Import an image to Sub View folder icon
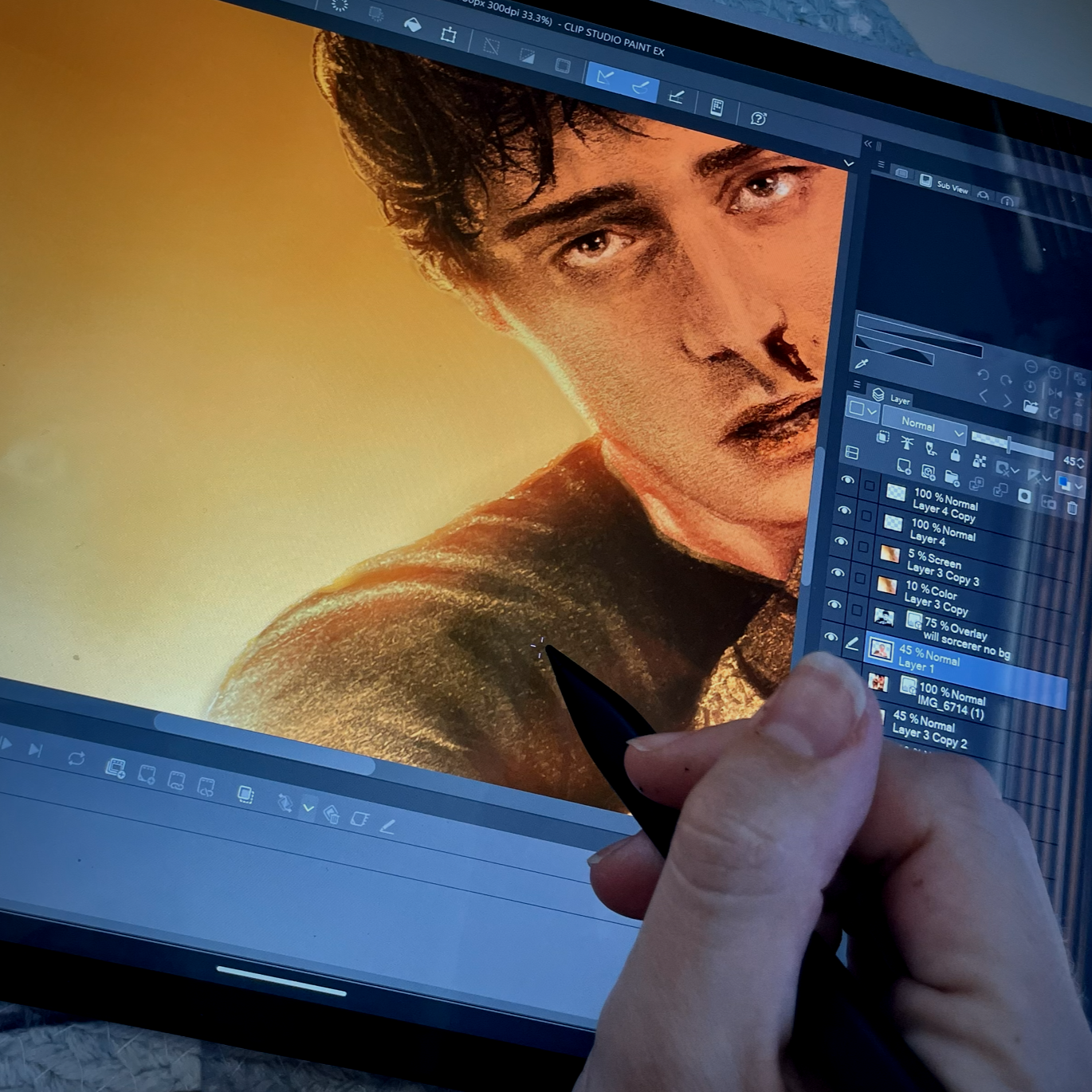Viewport: 1092px width, 1092px height. click(1031, 407)
